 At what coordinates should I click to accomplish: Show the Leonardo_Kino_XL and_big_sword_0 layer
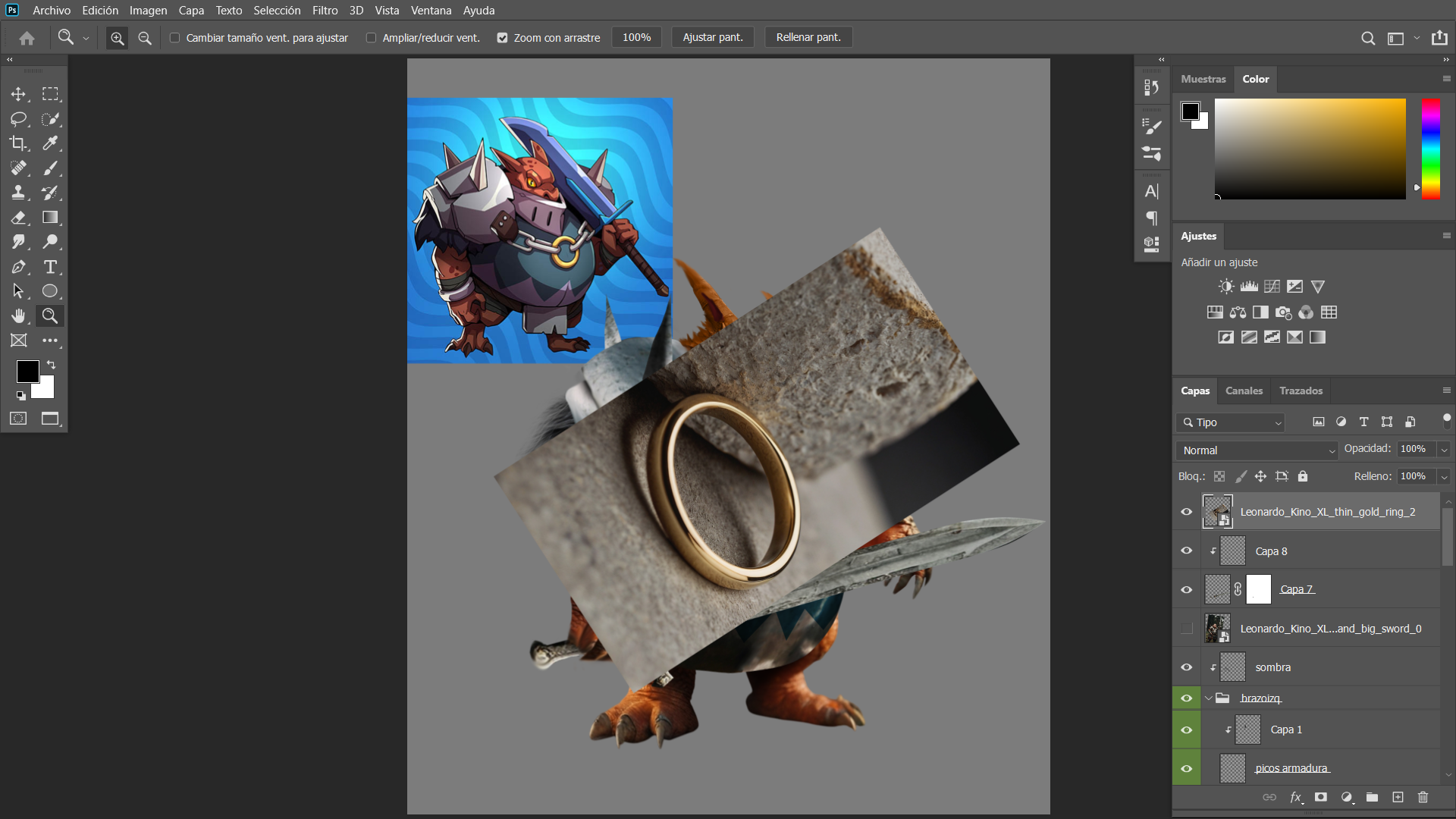(x=1187, y=629)
